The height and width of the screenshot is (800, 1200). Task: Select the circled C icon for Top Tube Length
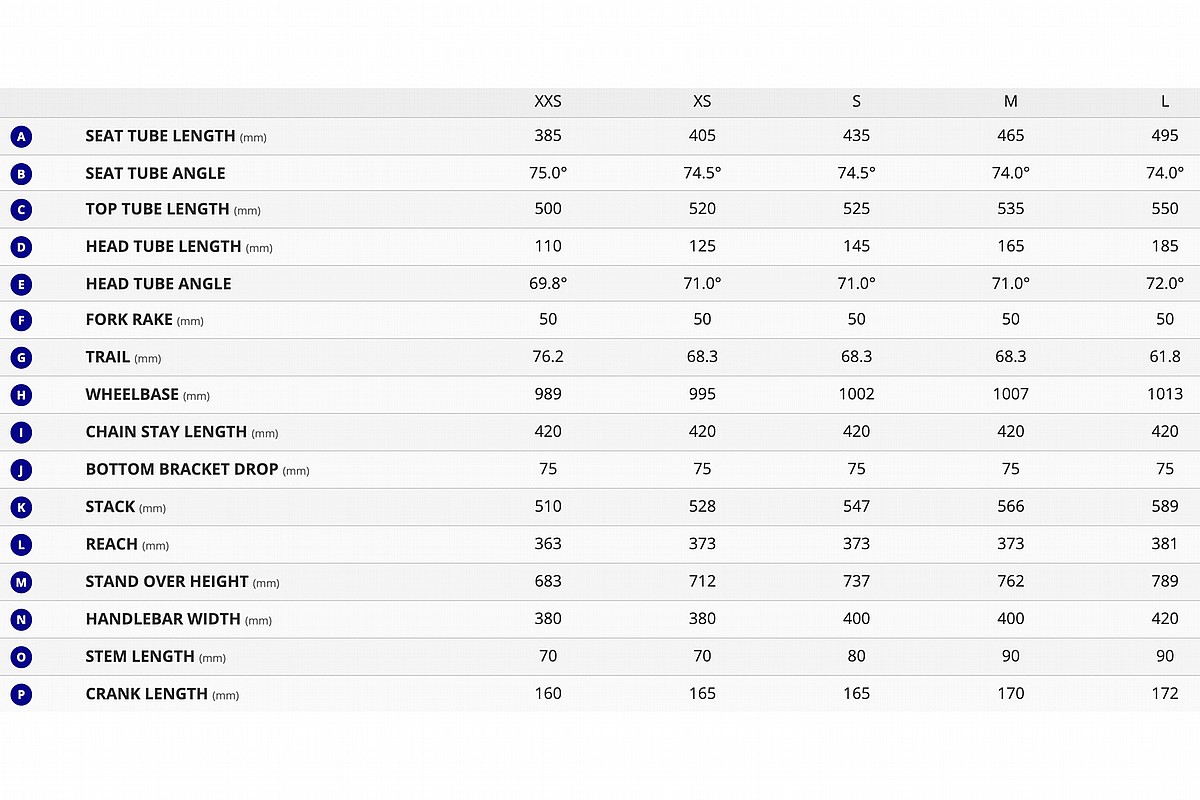click(21, 210)
